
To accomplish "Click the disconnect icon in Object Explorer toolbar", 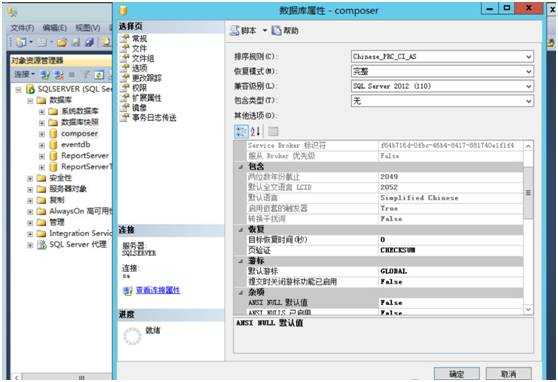I will pos(59,75).
